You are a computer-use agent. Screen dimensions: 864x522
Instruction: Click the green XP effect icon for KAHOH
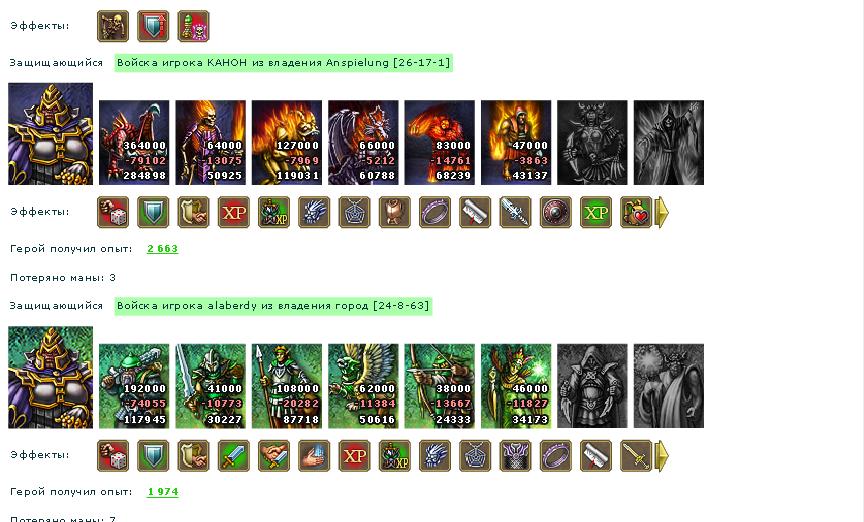tap(596, 212)
